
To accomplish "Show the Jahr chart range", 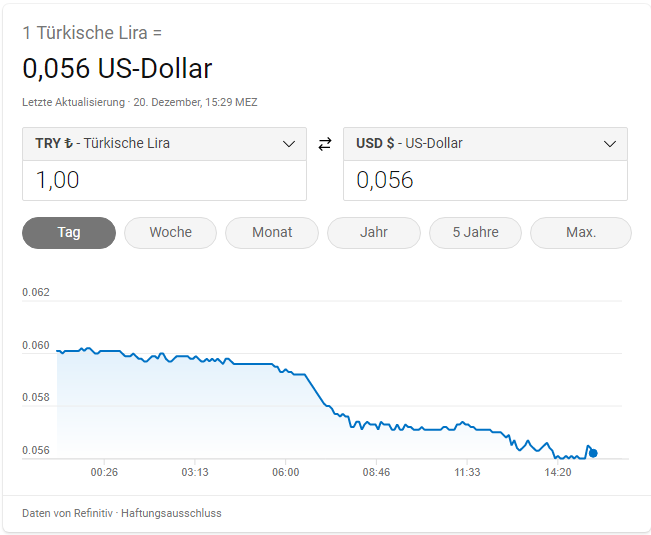I will coord(374,232).
